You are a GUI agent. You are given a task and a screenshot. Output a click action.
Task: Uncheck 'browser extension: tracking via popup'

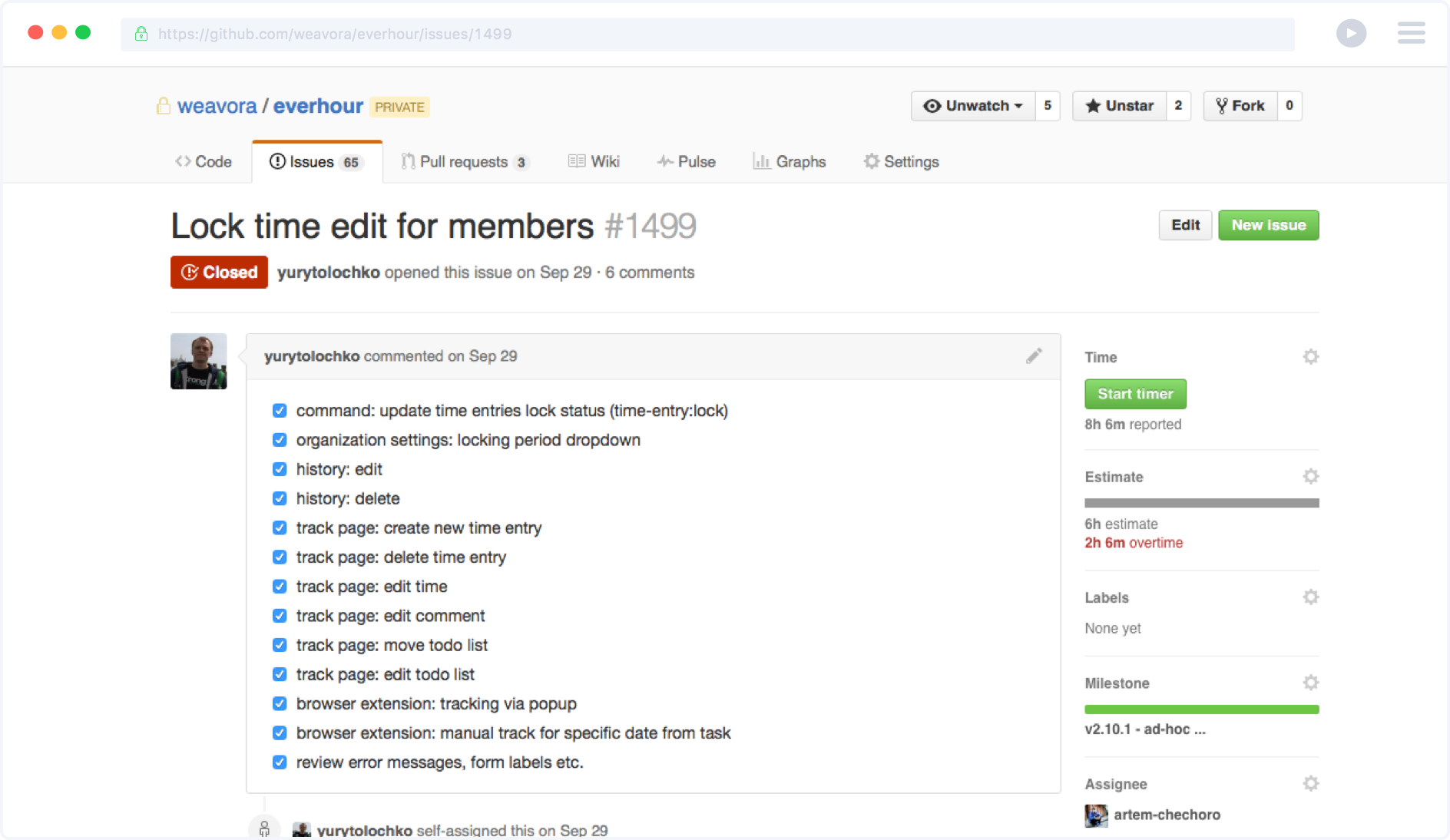(x=280, y=704)
